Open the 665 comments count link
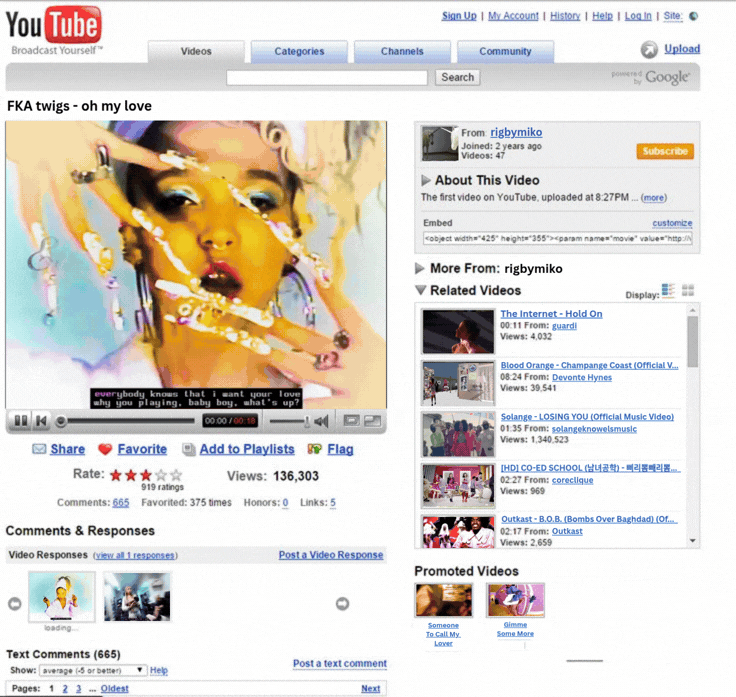Screen dimensions: 736x697 coord(121,503)
